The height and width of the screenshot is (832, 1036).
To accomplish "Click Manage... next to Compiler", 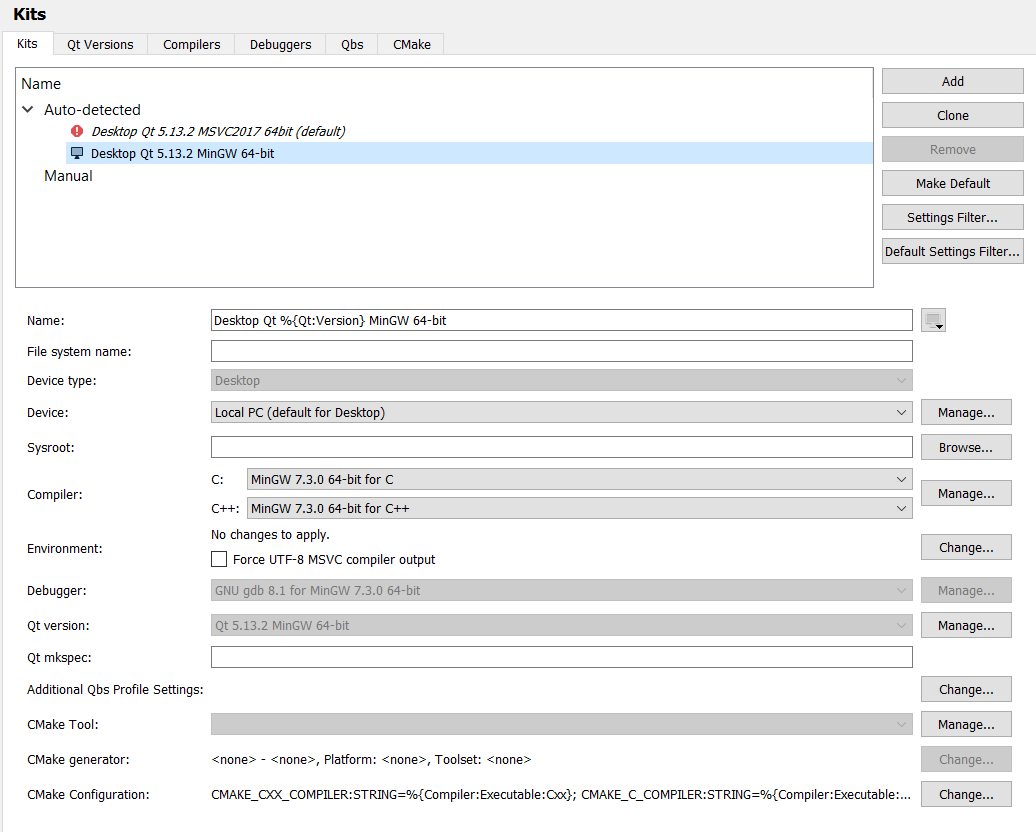I will tap(966, 494).
